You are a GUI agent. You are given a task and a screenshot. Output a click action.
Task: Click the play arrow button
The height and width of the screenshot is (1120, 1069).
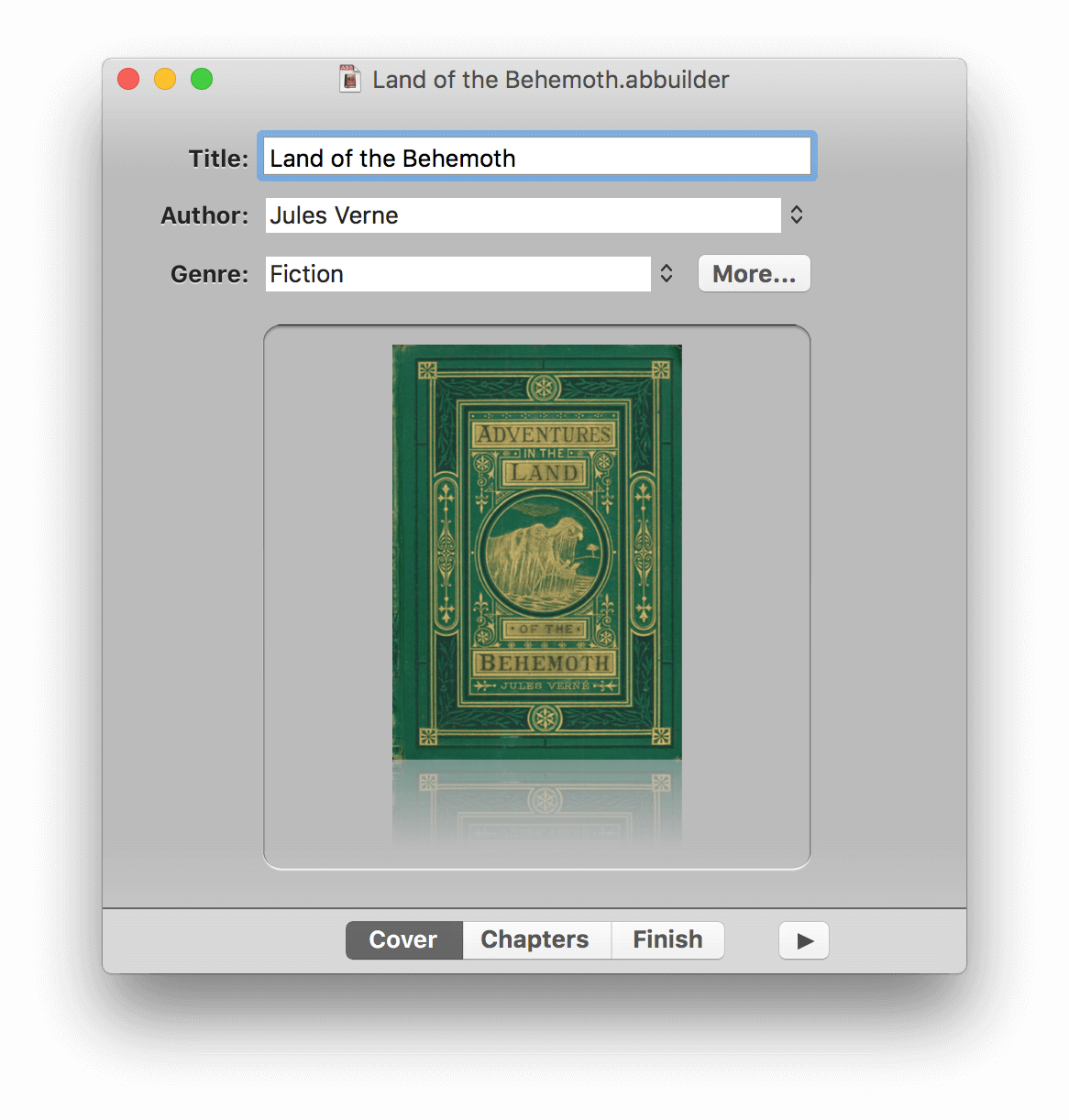pyautogui.click(x=804, y=940)
